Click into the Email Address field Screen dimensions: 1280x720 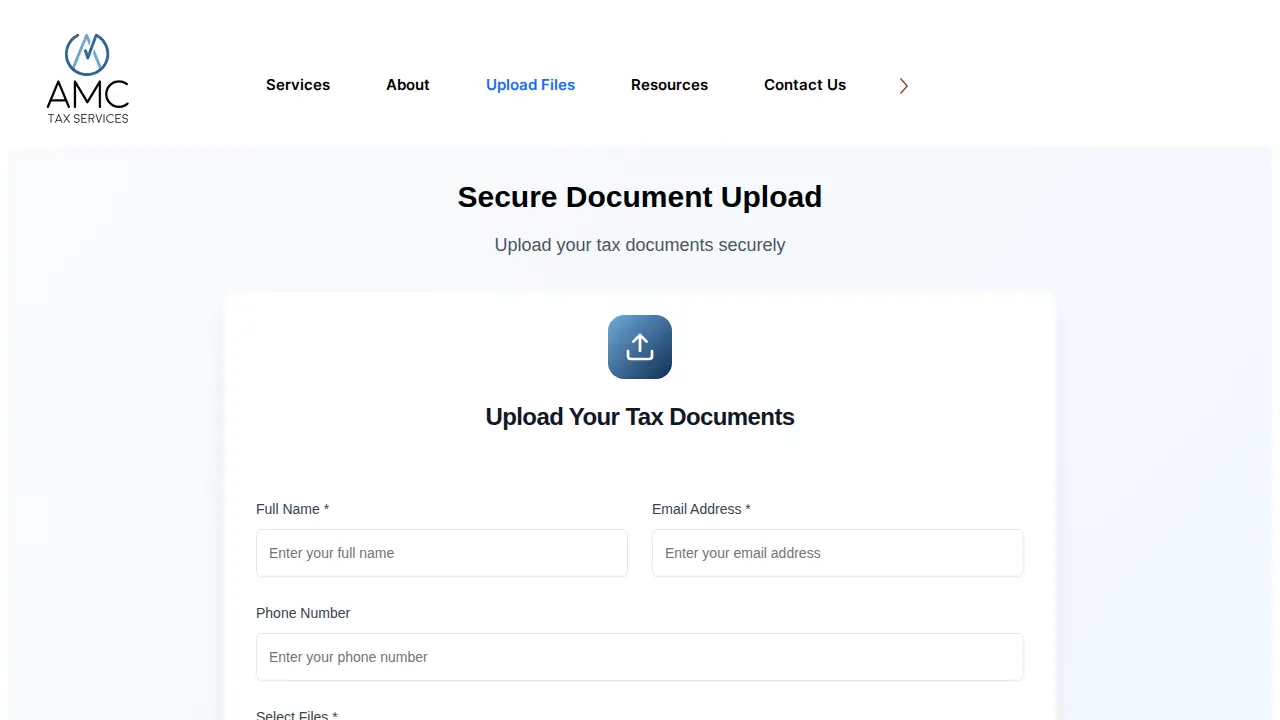pyautogui.click(x=838, y=553)
